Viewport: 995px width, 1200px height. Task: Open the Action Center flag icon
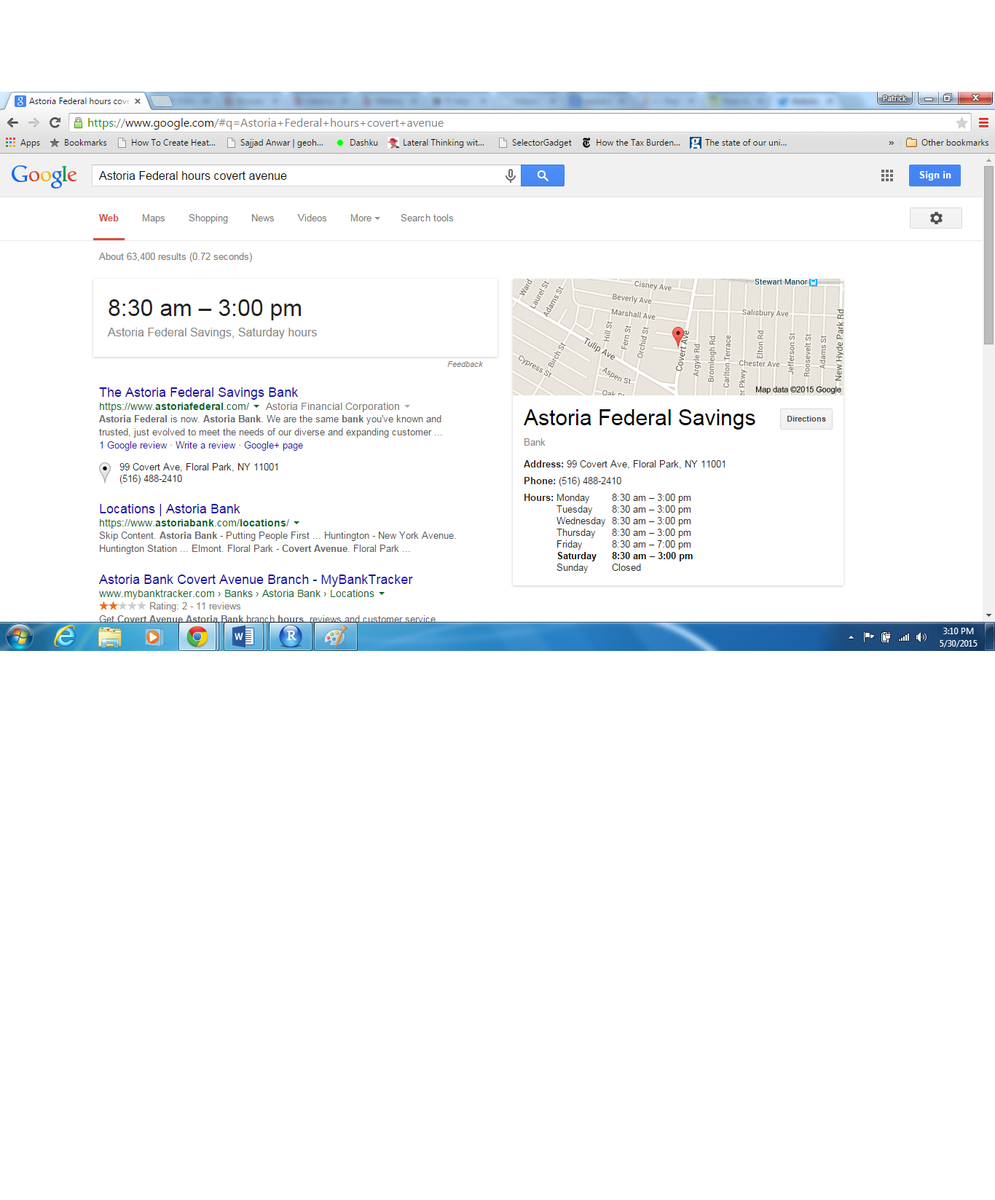pos(868,637)
